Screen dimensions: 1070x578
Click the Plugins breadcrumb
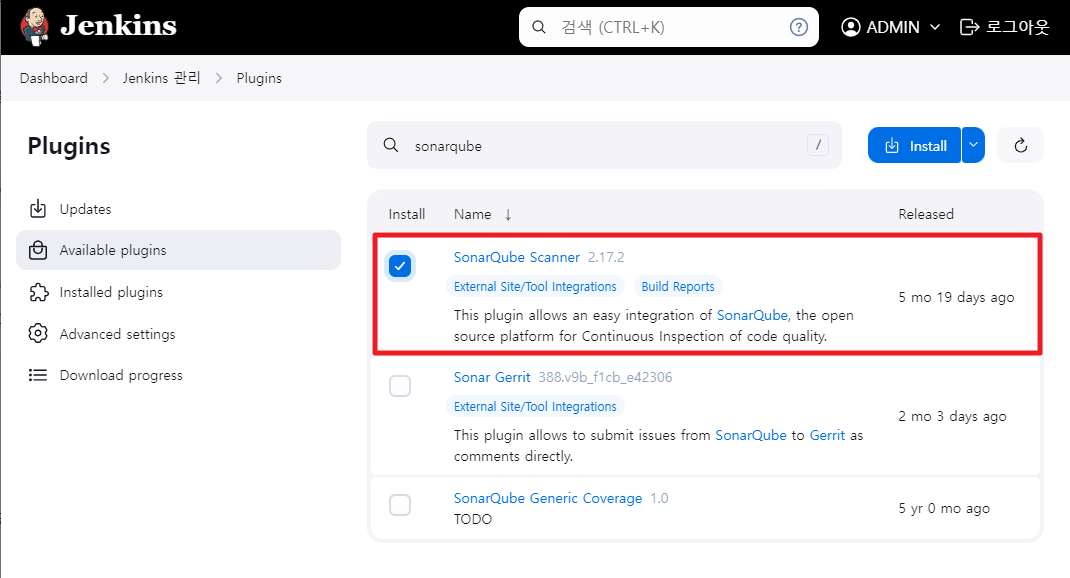tap(259, 78)
